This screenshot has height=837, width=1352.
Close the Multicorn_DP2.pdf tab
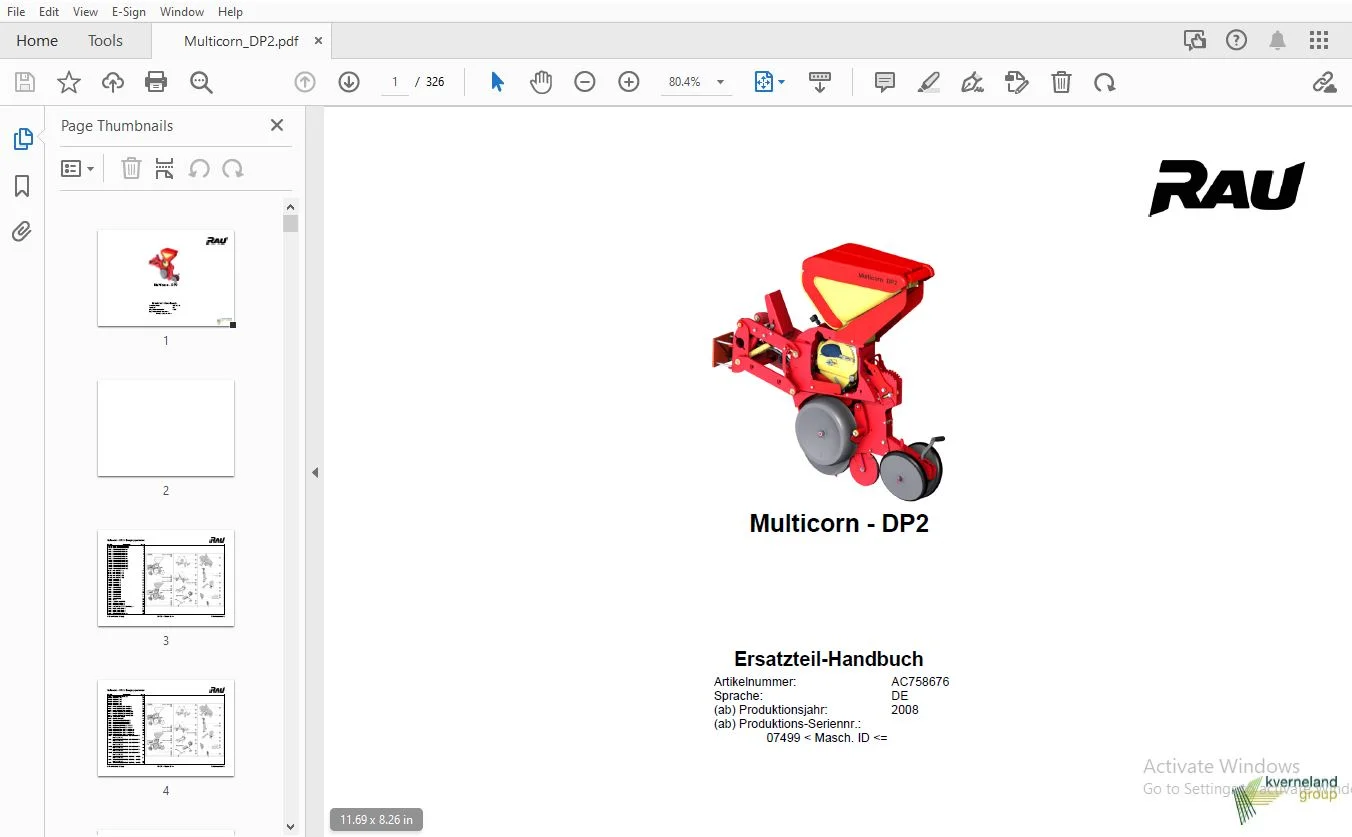pyautogui.click(x=318, y=41)
